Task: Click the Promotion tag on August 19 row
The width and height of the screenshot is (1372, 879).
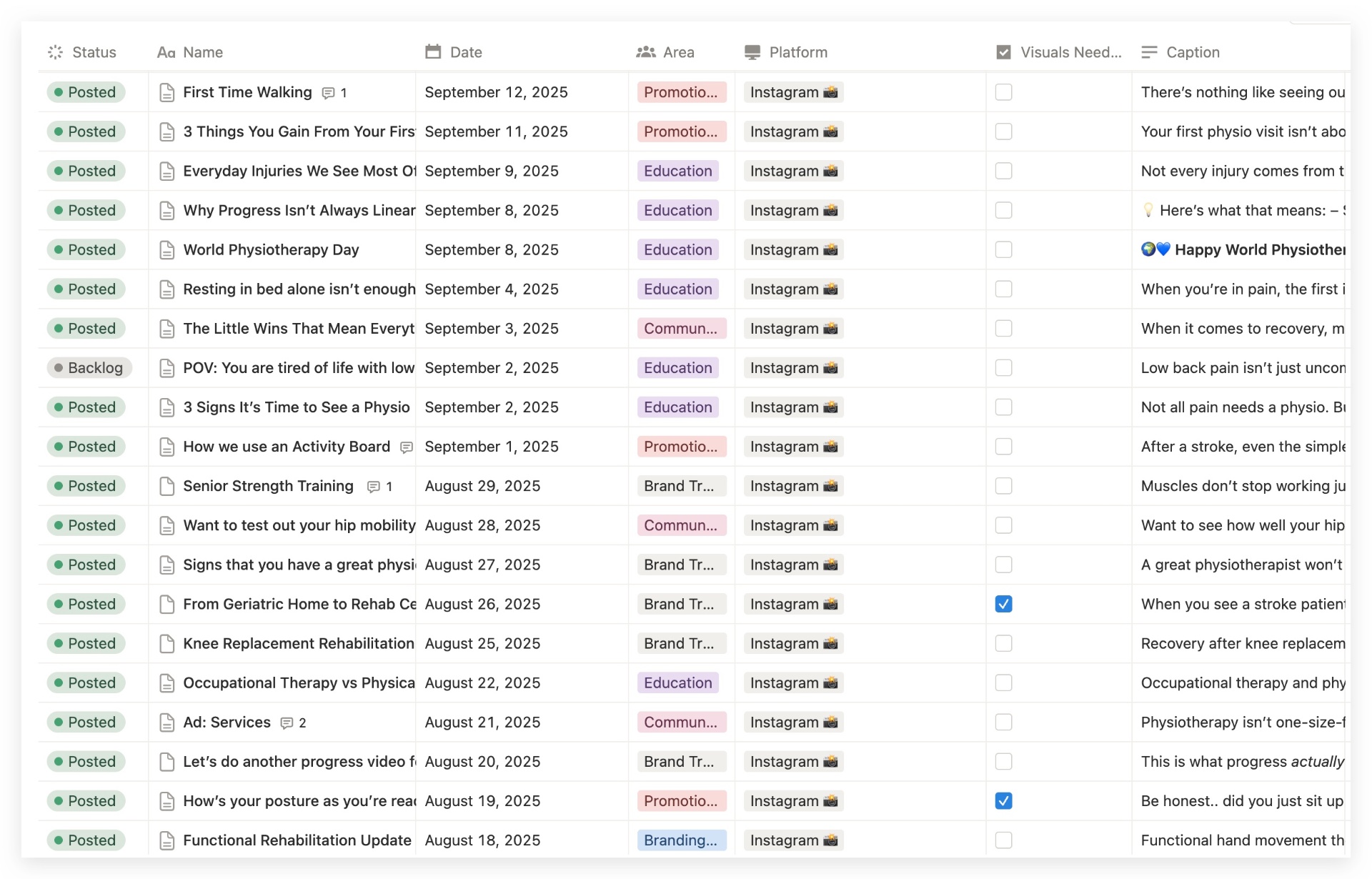Action: pyautogui.click(x=682, y=800)
